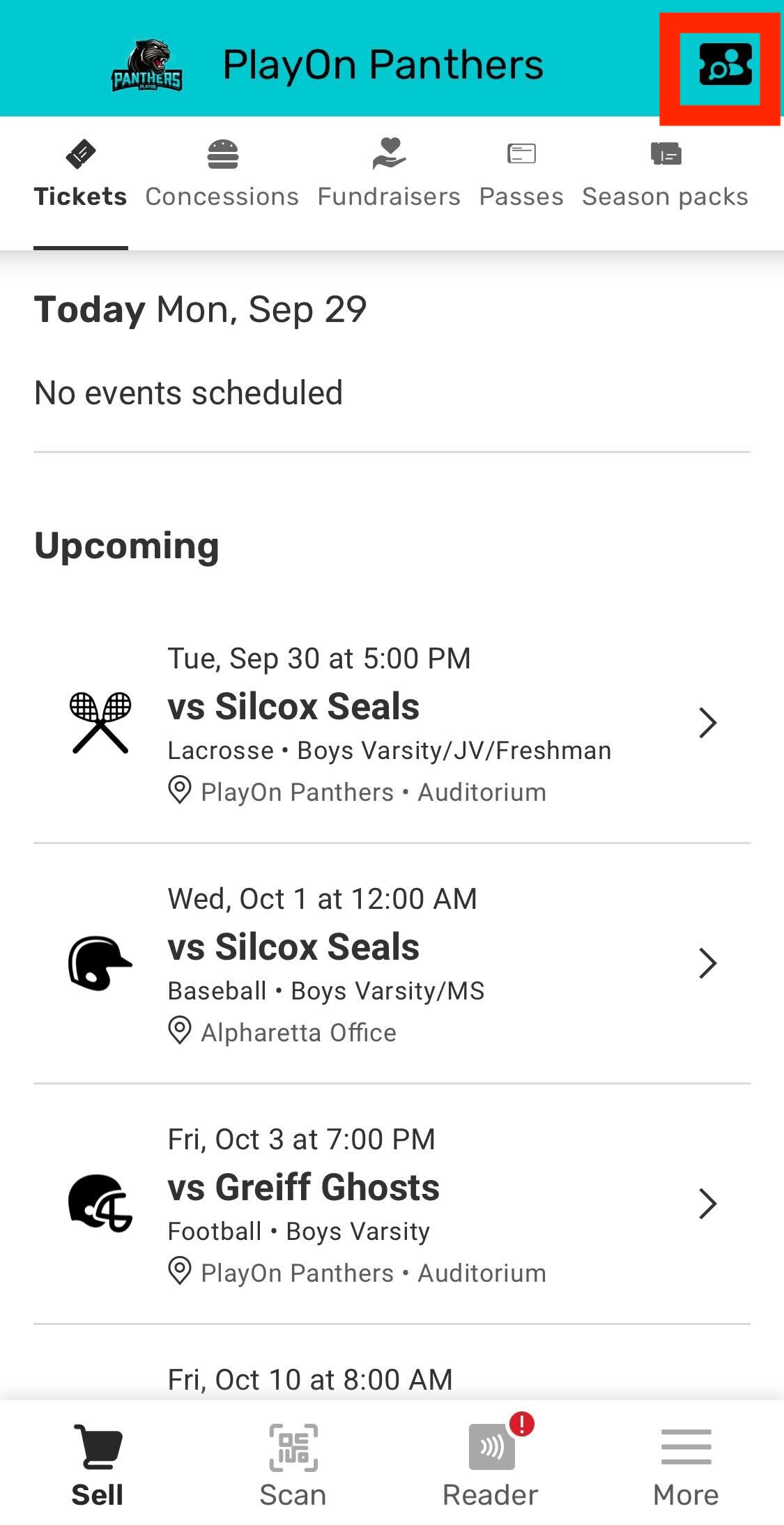The height and width of the screenshot is (1525, 784).
Task: Open the account search icon in header
Action: point(725,65)
